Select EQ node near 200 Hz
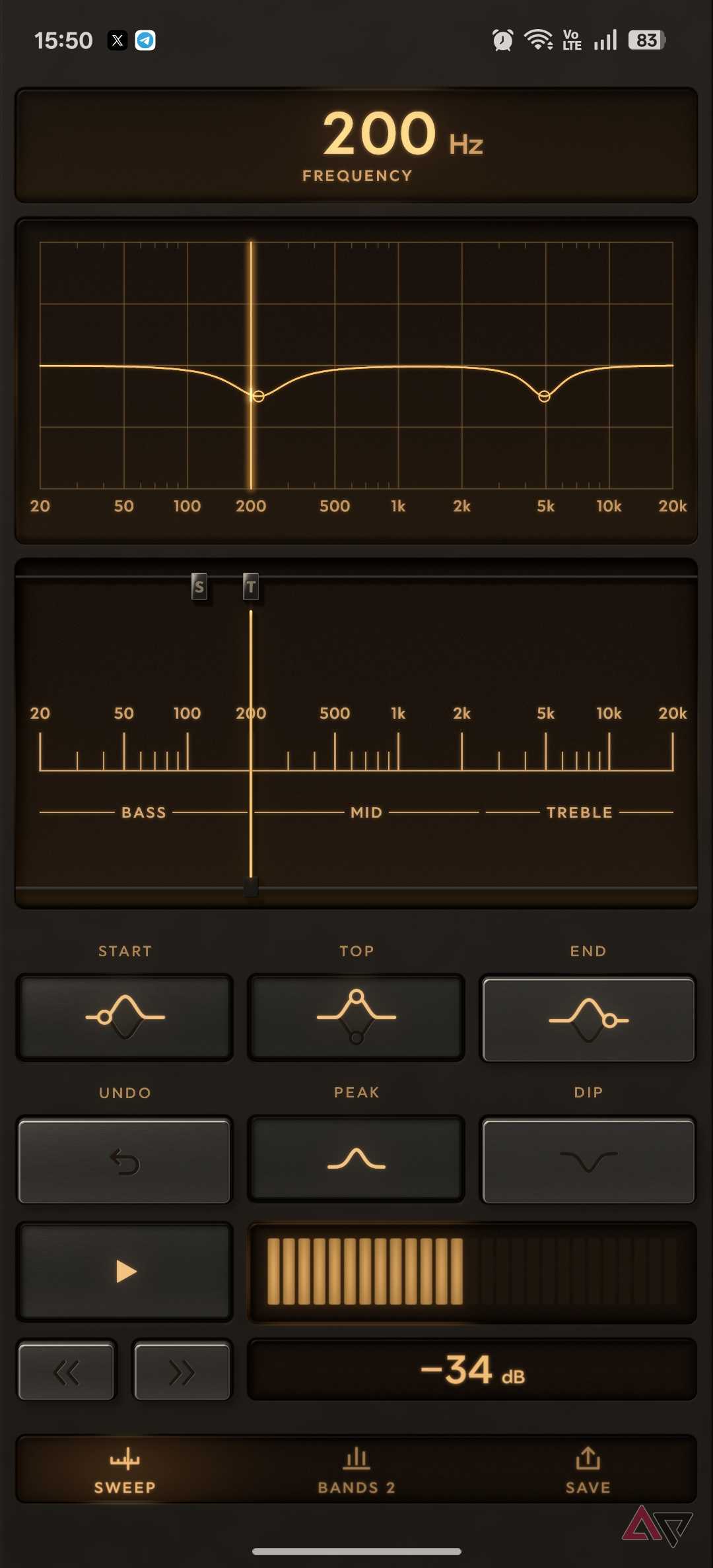Image resolution: width=713 pixels, height=1568 pixels. point(258,396)
